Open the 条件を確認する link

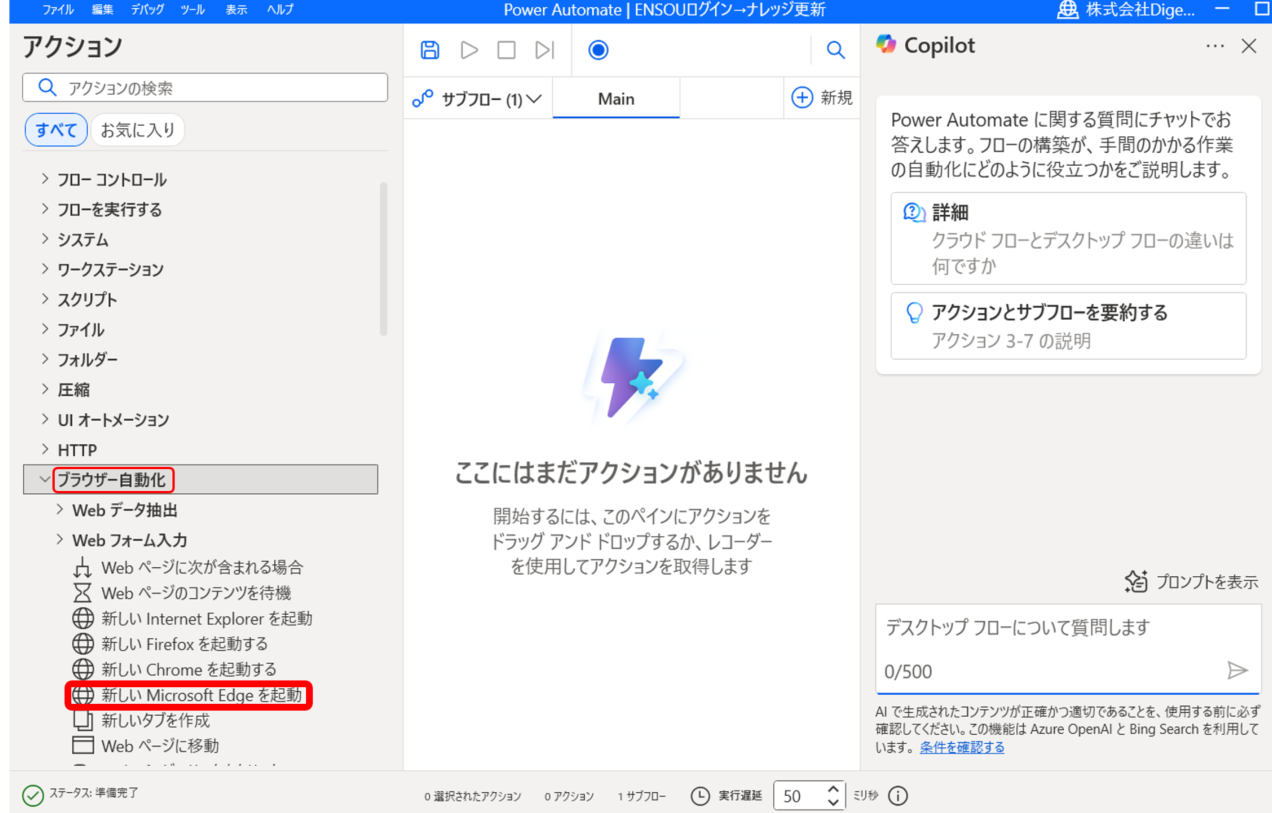pos(962,747)
